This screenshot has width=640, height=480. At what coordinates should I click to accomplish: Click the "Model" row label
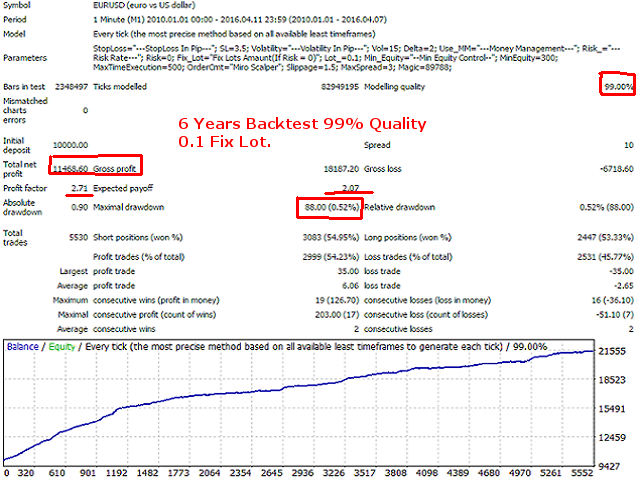(x=14, y=34)
